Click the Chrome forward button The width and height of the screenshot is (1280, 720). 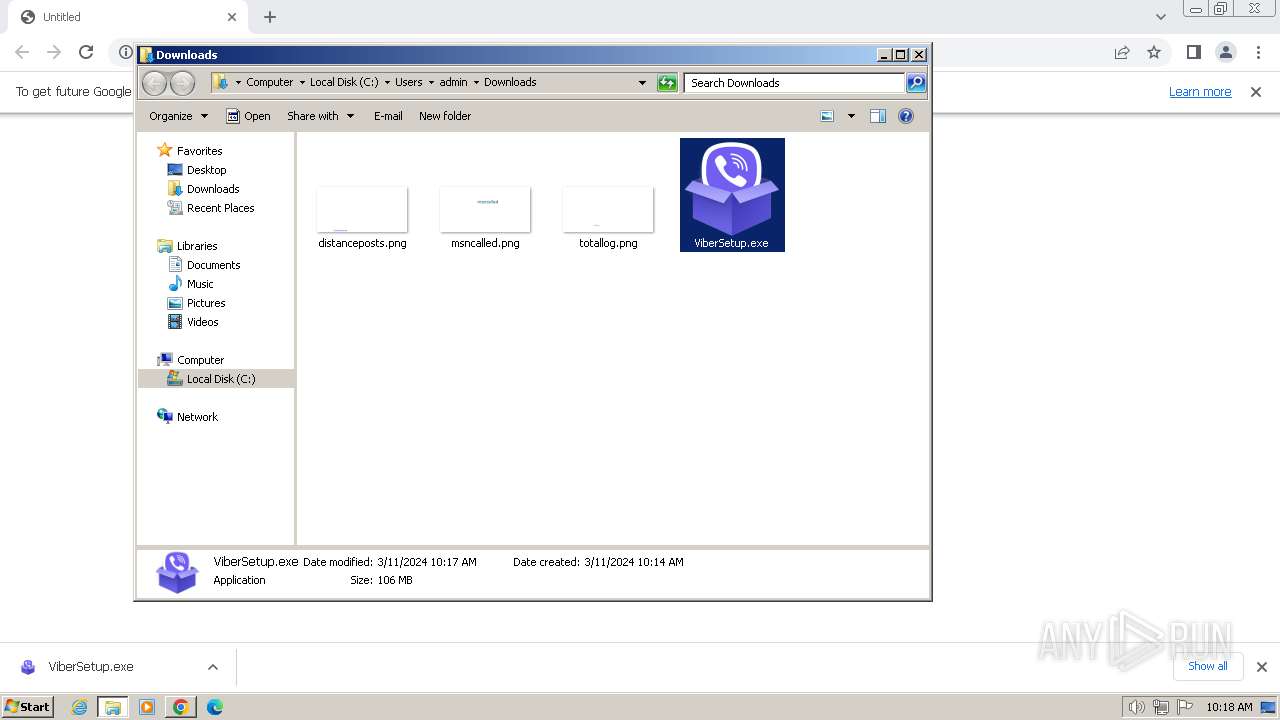(x=54, y=52)
